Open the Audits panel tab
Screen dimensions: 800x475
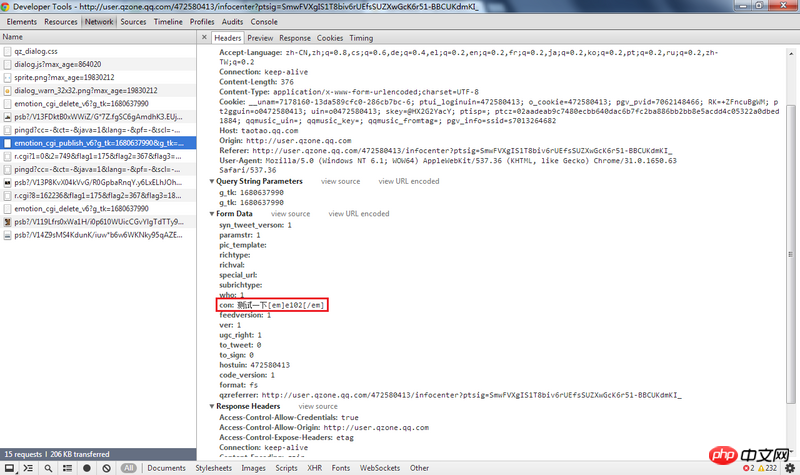click(x=232, y=21)
